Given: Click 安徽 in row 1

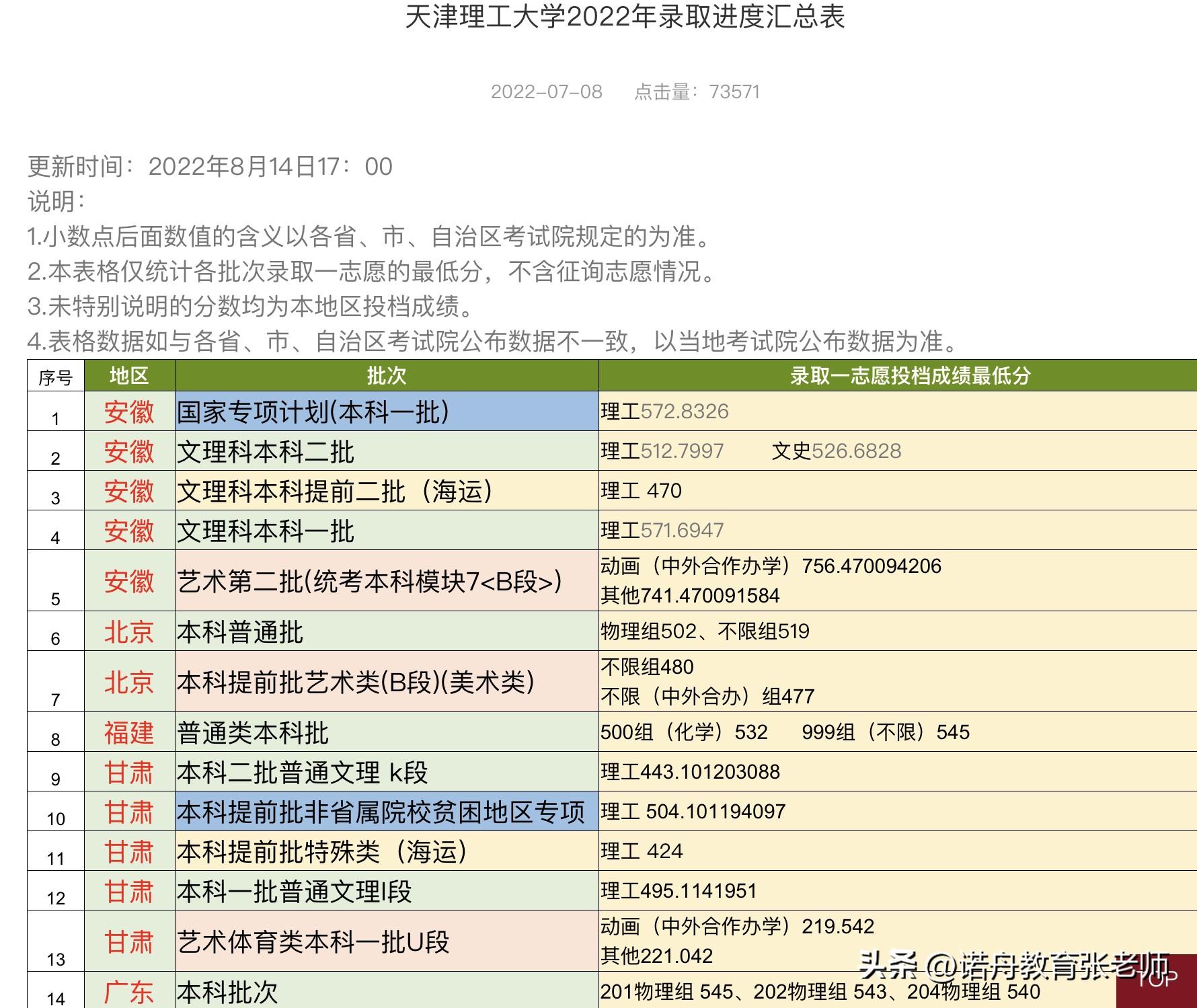Looking at the screenshot, I should point(129,412).
